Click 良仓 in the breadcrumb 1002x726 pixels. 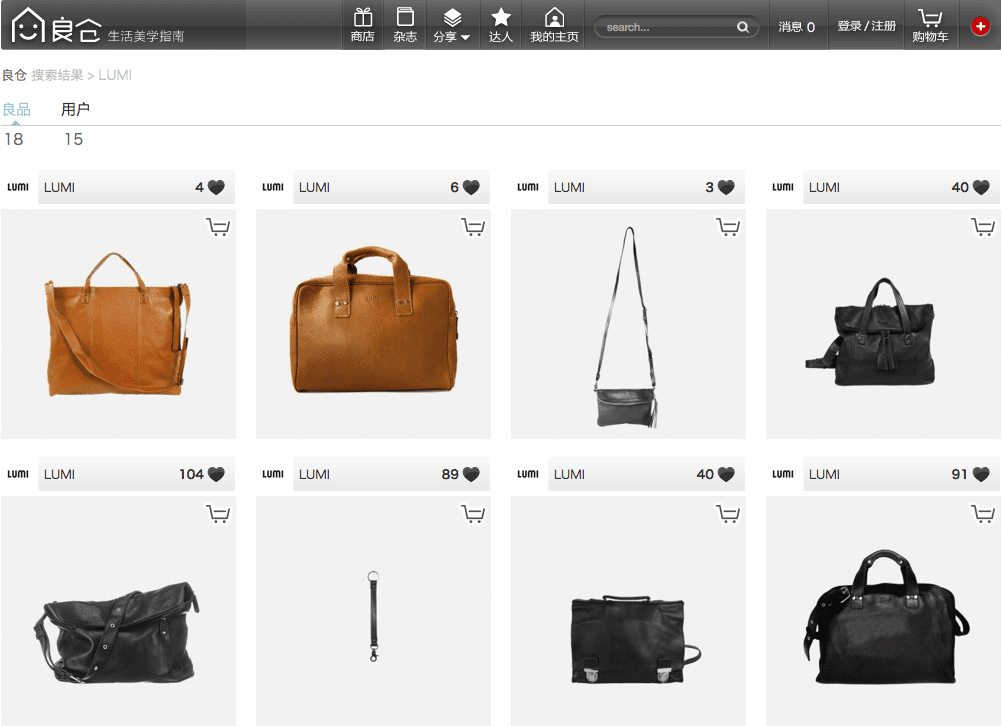click(14, 75)
